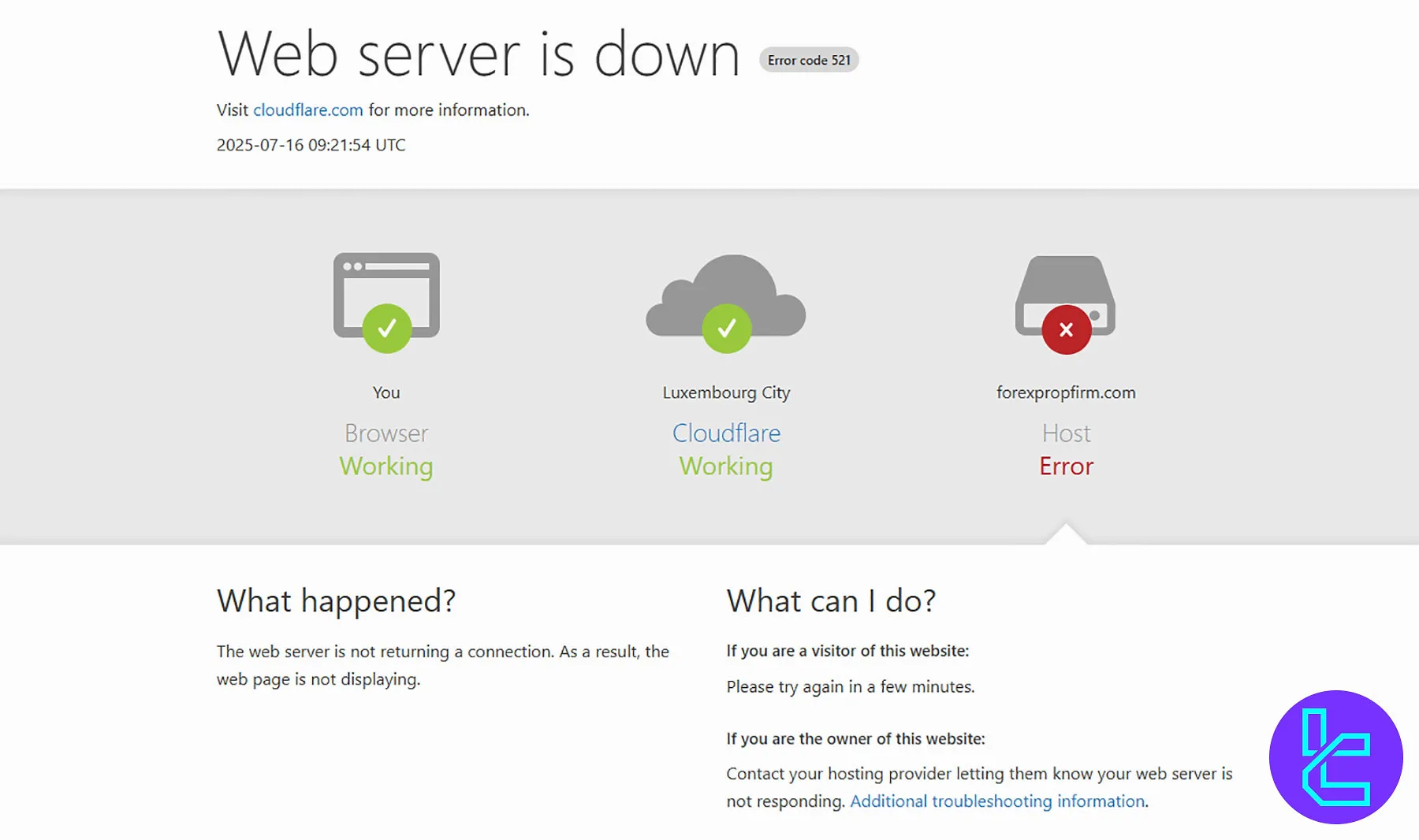Screen dimensions: 1419x840
Task: Click the What happened? heading
Action: pyautogui.click(x=337, y=601)
